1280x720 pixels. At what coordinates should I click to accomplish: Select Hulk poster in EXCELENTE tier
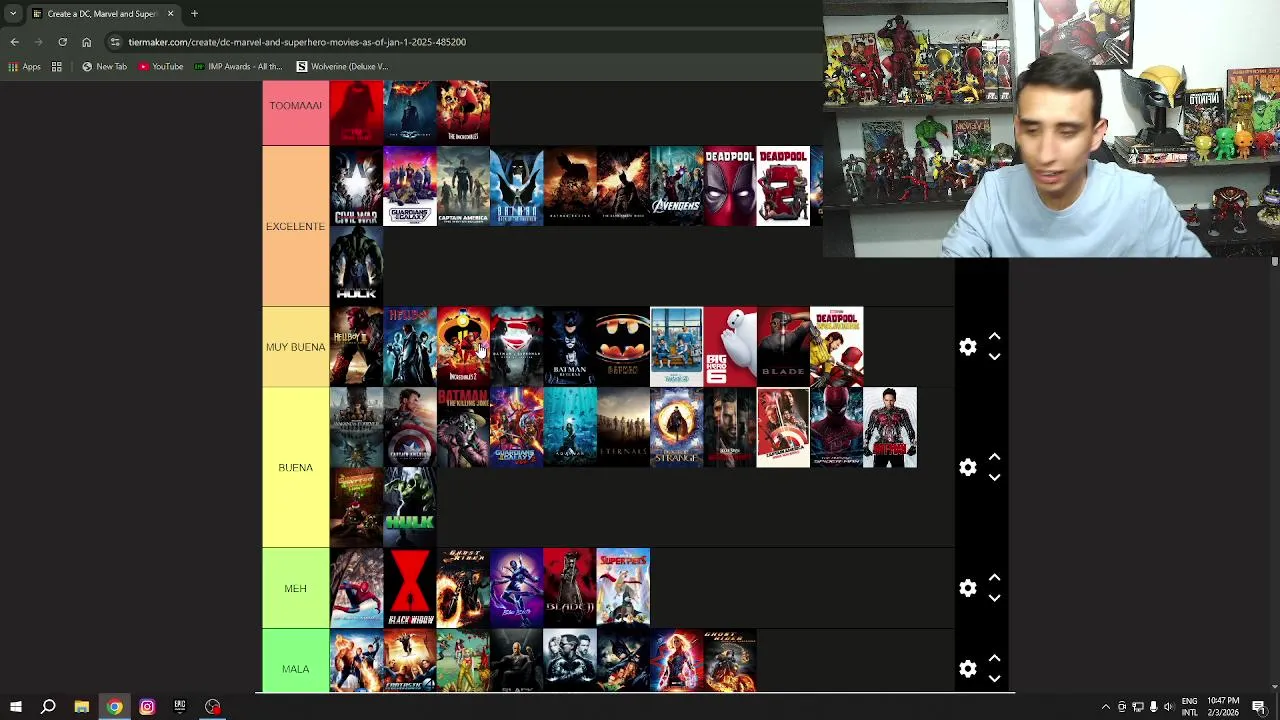pyautogui.click(x=356, y=266)
